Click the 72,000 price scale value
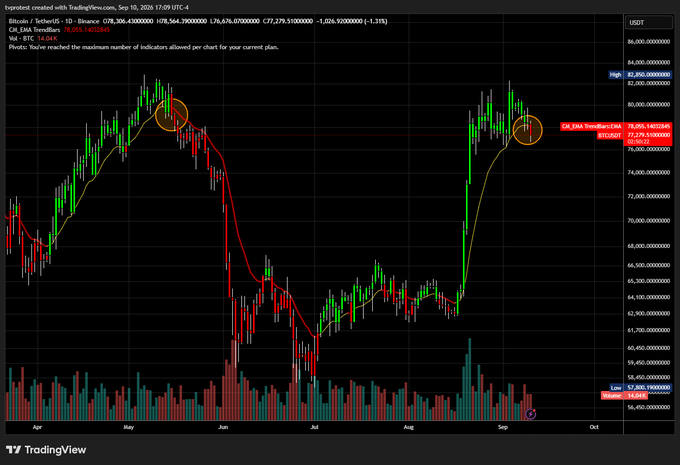 pos(649,196)
